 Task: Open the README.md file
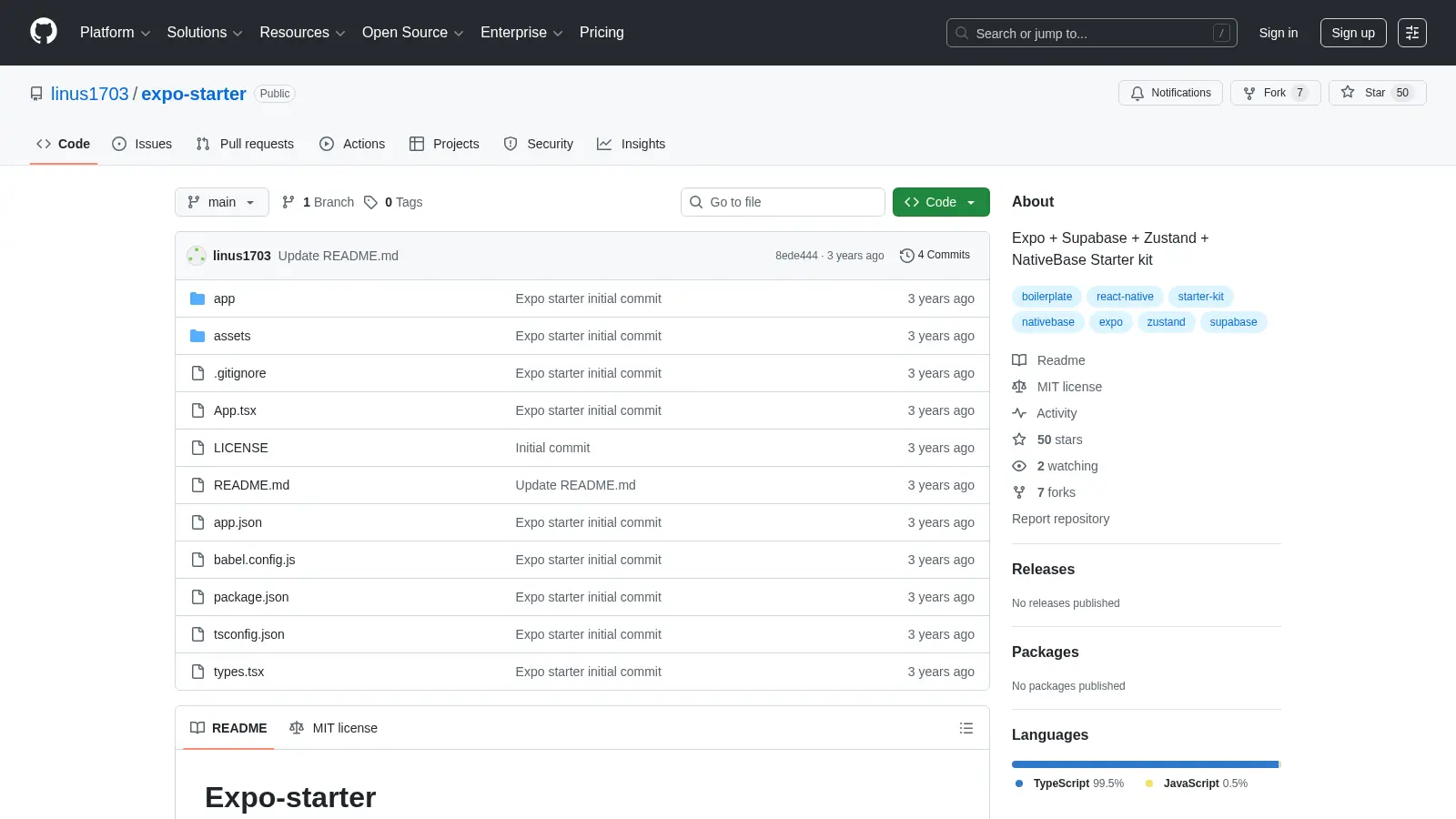(x=251, y=485)
